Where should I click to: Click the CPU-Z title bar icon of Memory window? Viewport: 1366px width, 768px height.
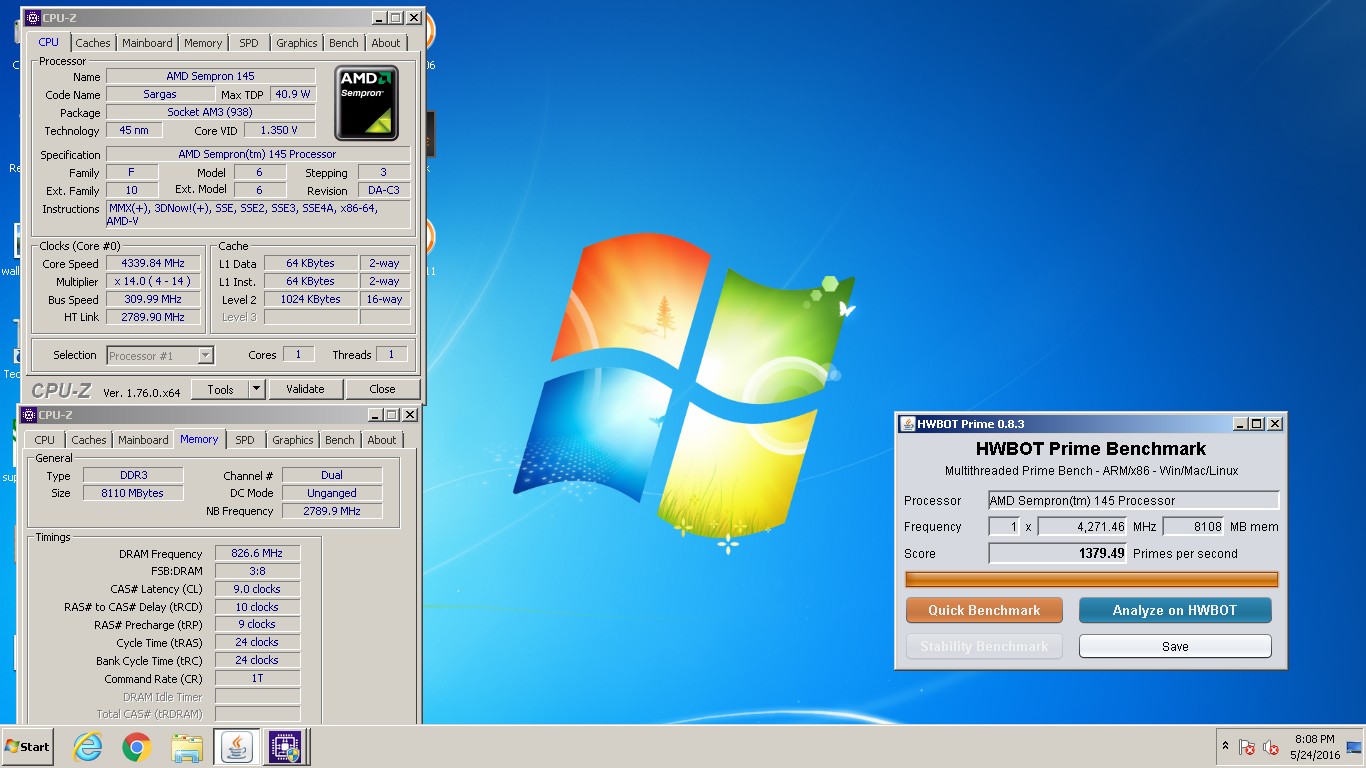[x=29, y=415]
